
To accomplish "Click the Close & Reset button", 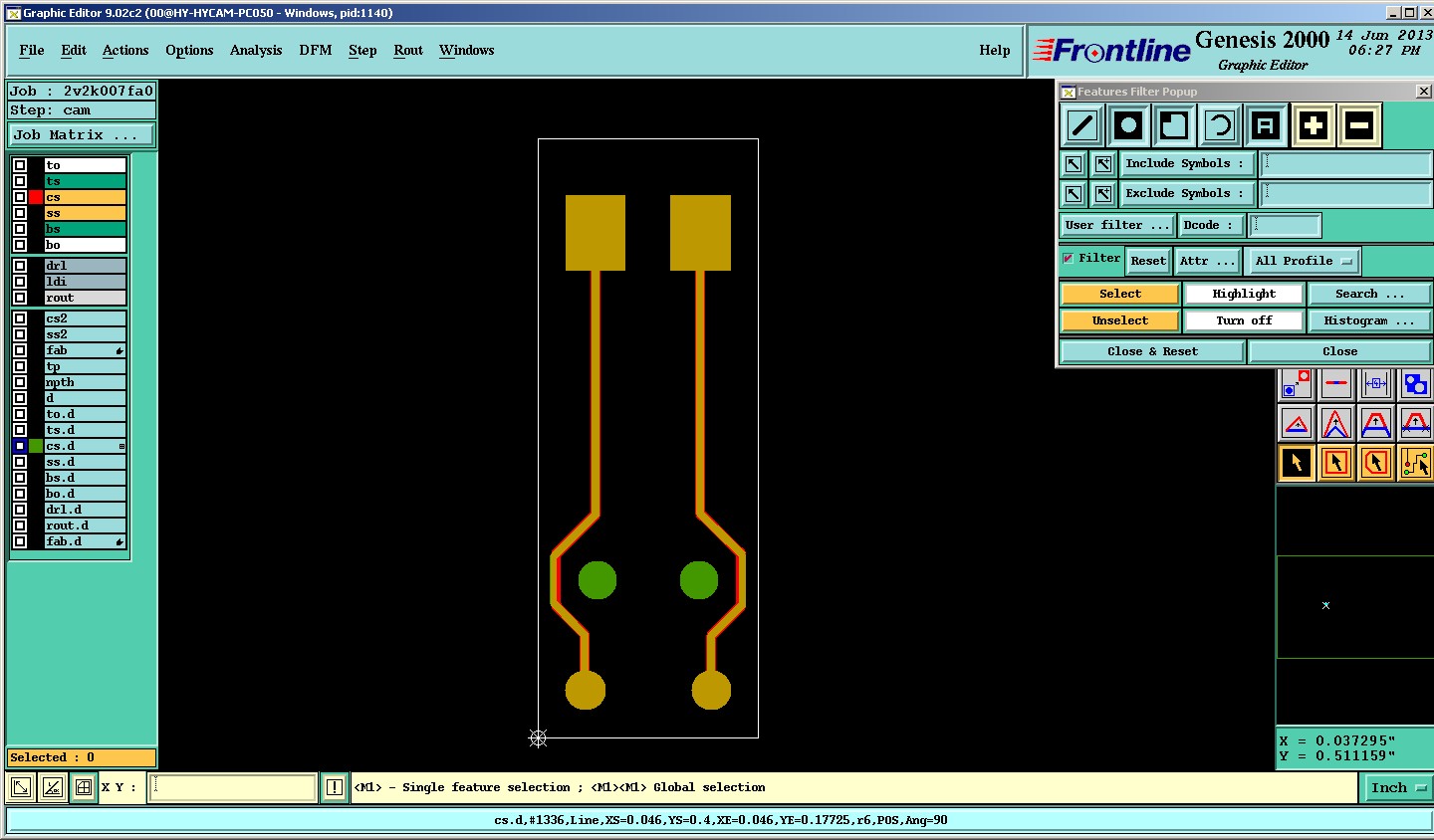I will [1152, 351].
